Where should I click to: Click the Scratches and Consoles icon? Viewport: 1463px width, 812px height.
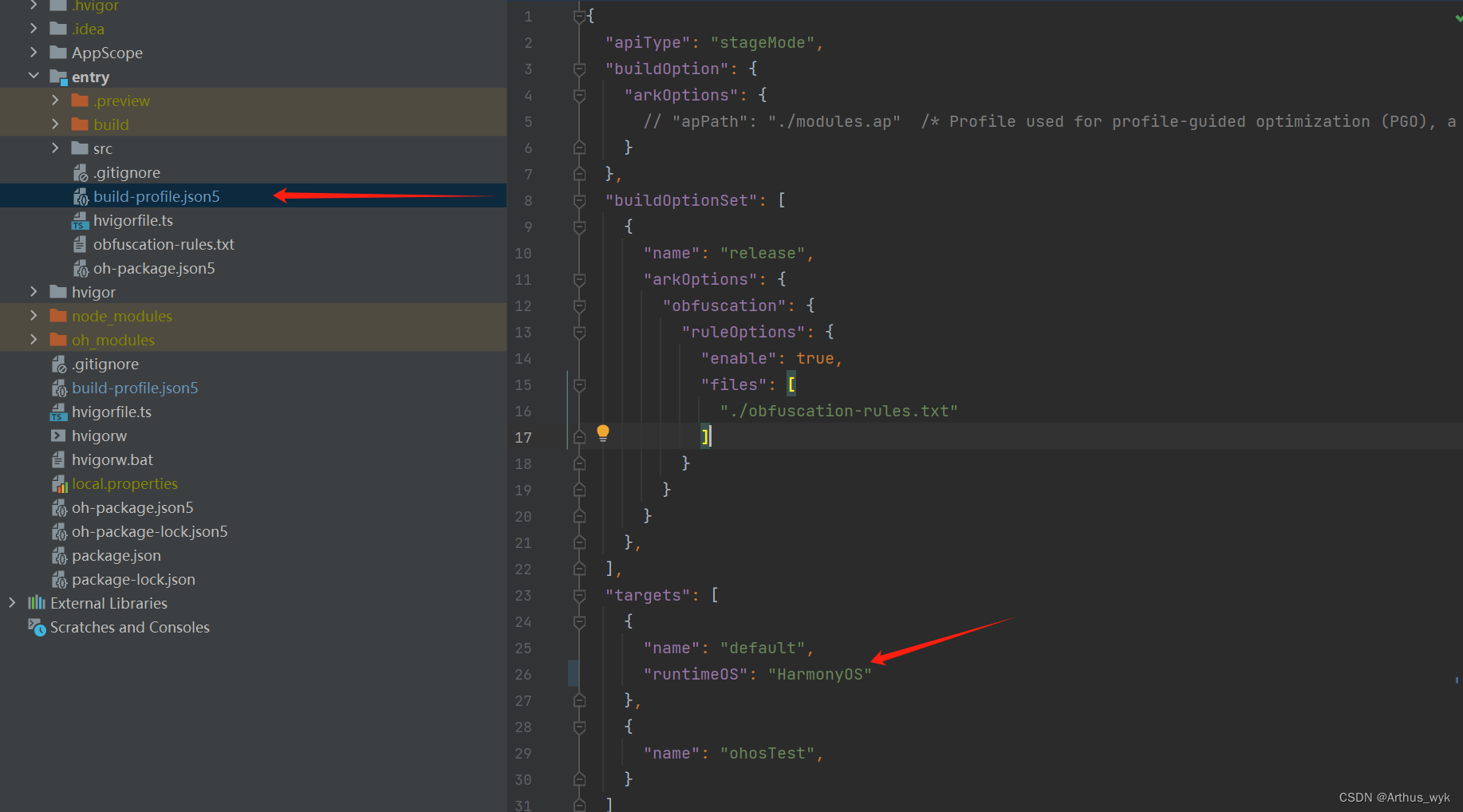pyautogui.click(x=37, y=627)
